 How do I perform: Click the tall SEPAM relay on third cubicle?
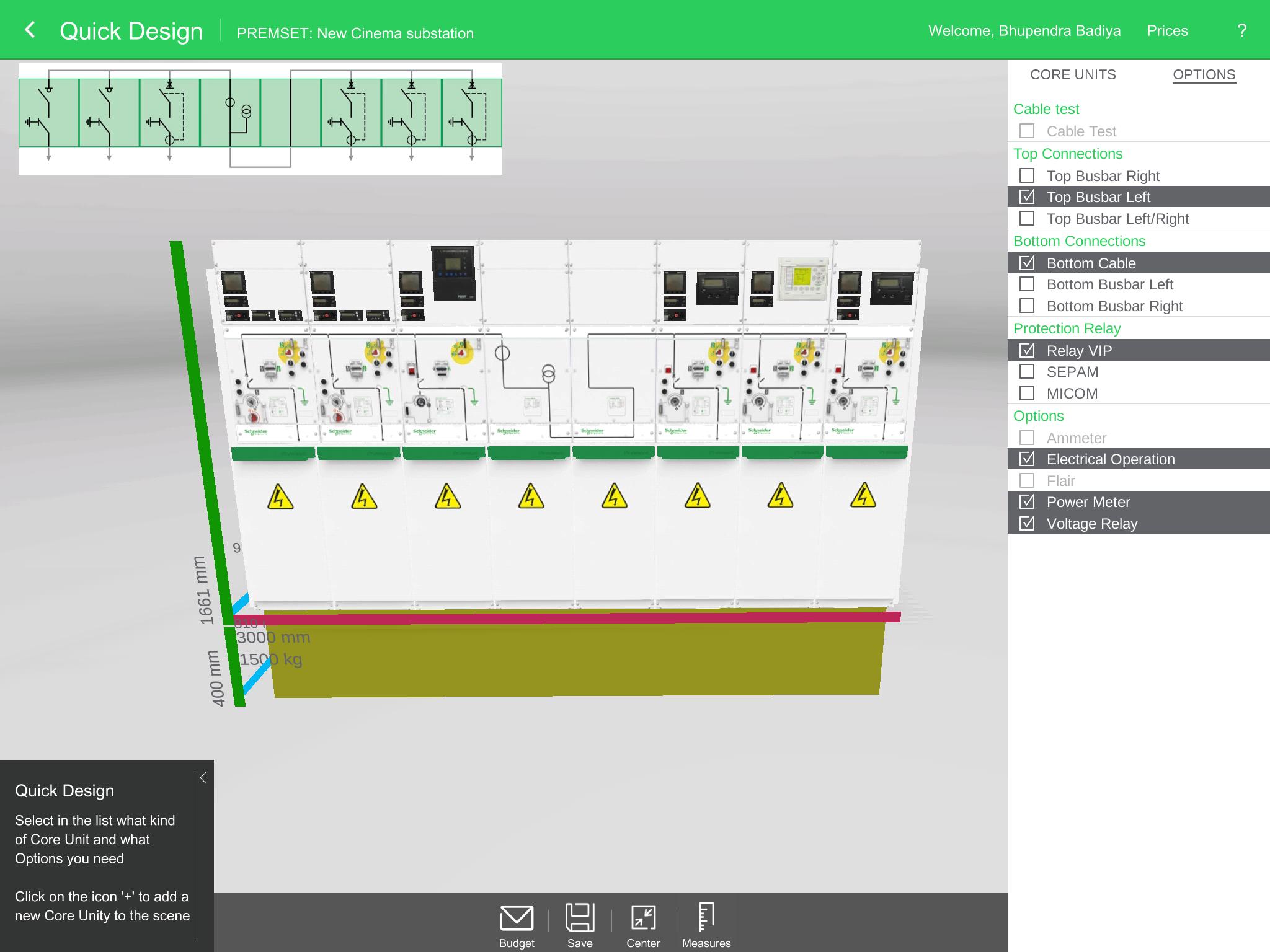tap(453, 273)
